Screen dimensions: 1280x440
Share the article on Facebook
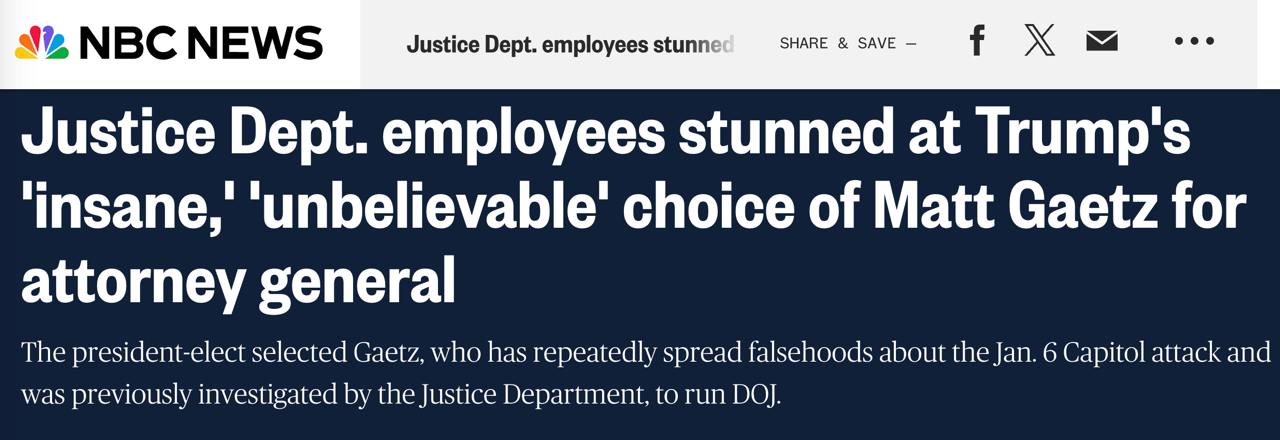point(977,42)
